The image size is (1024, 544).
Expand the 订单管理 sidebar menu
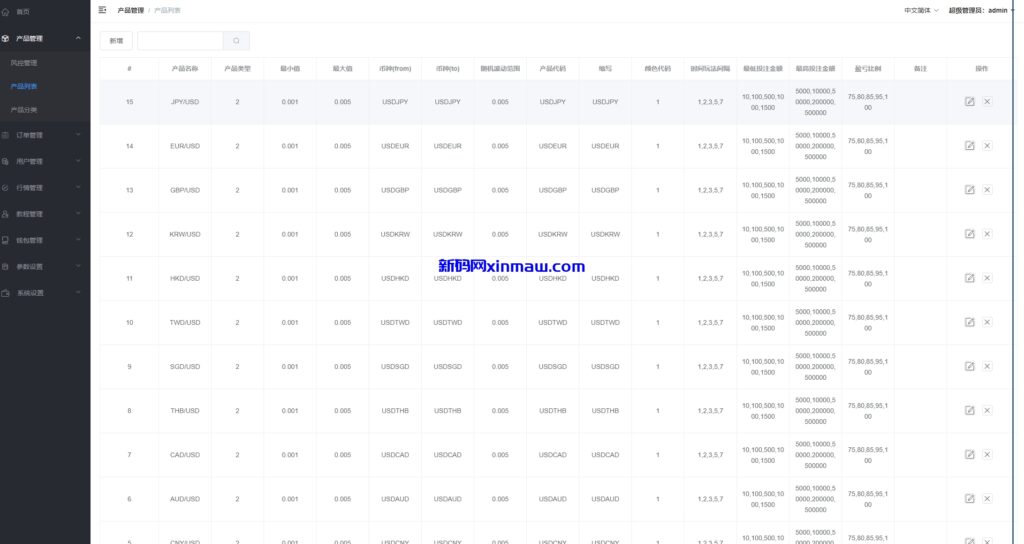pyautogui.click(x=45, y=135)
